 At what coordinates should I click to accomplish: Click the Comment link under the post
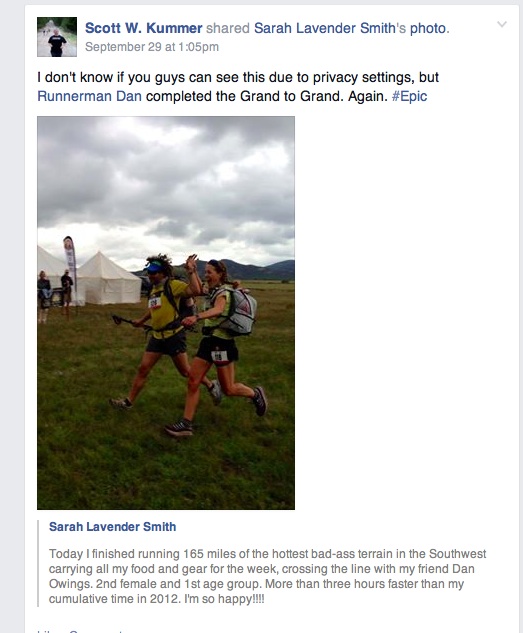click(x=96, y=631)
